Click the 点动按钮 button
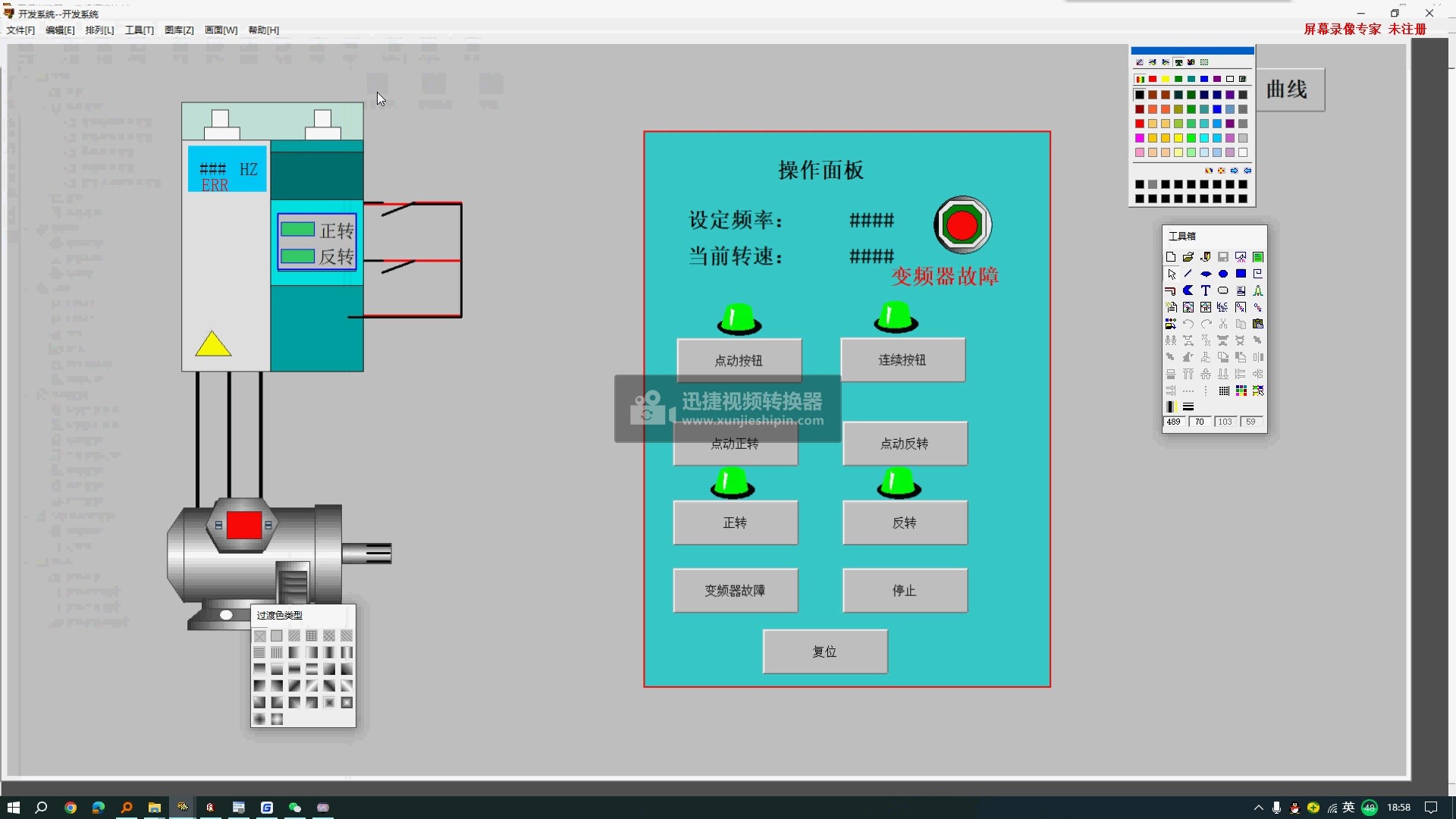The height and width of the screenshot is (819, 1456). tap(739, 360)
